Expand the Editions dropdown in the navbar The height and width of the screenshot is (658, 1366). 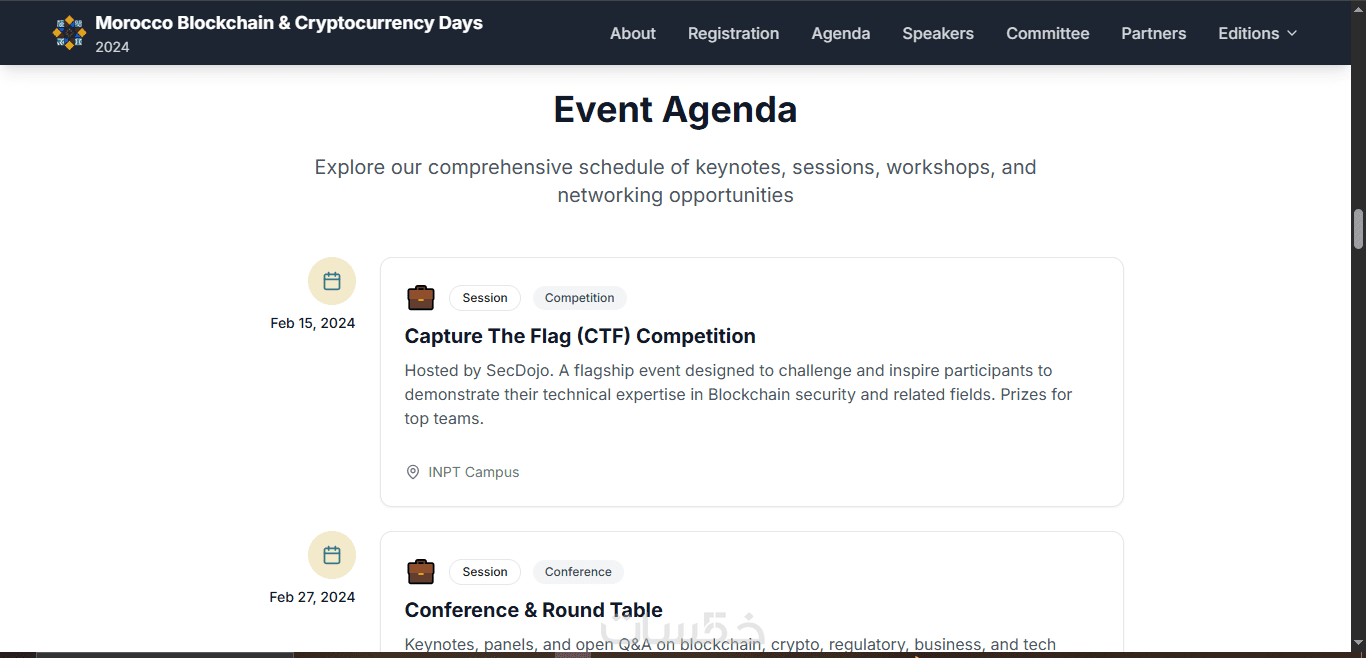(1257, 33)
